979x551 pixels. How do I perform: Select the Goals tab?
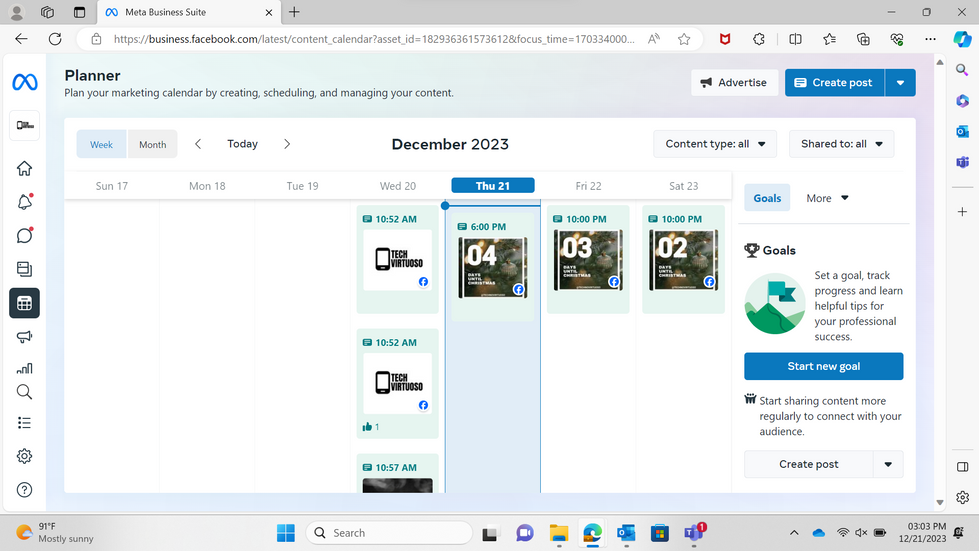coord(767,198)
